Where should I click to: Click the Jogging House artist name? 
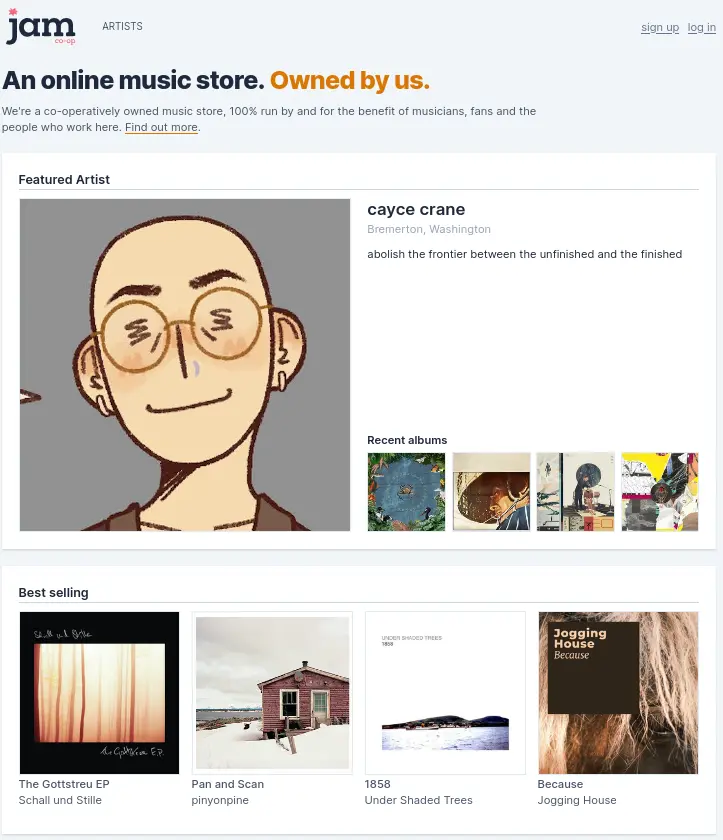pyautogui.click(x=577, y=800)
